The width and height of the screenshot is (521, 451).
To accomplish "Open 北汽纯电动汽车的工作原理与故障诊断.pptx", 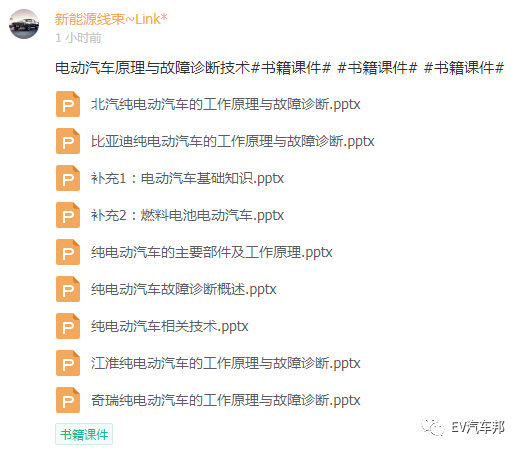I will coord(226,104).
